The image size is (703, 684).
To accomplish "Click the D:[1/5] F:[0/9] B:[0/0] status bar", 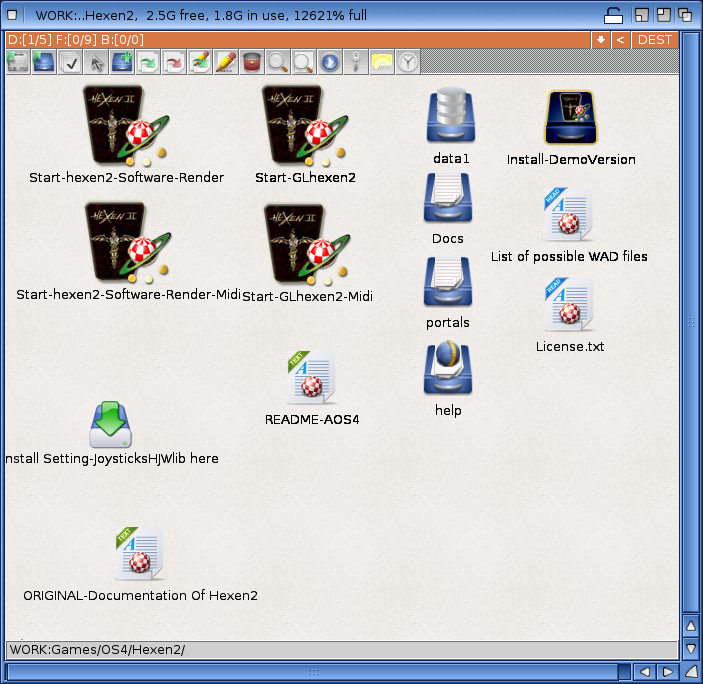I will pyautogui.click(x=298, y=40).
